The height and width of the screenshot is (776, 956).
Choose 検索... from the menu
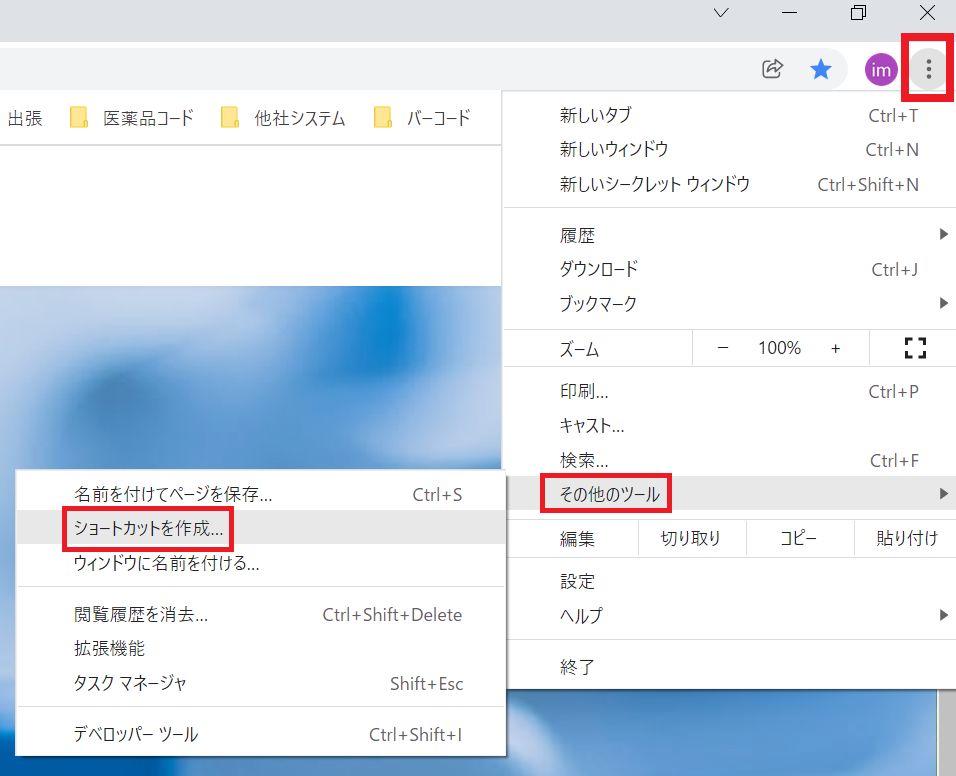(730, 460)
